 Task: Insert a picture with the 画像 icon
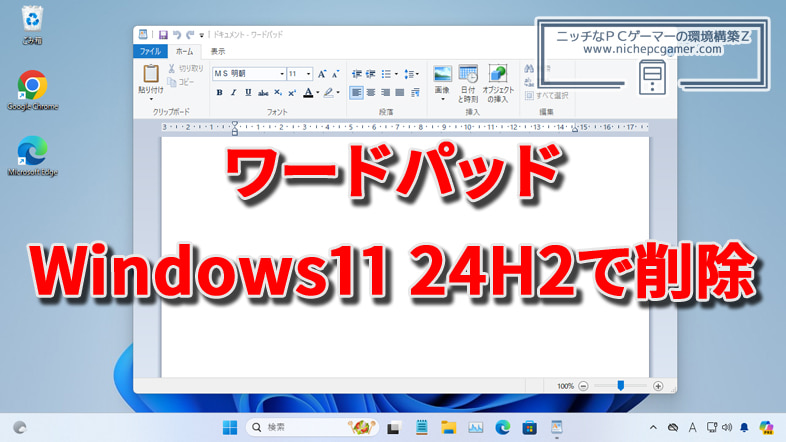(442, 74)
